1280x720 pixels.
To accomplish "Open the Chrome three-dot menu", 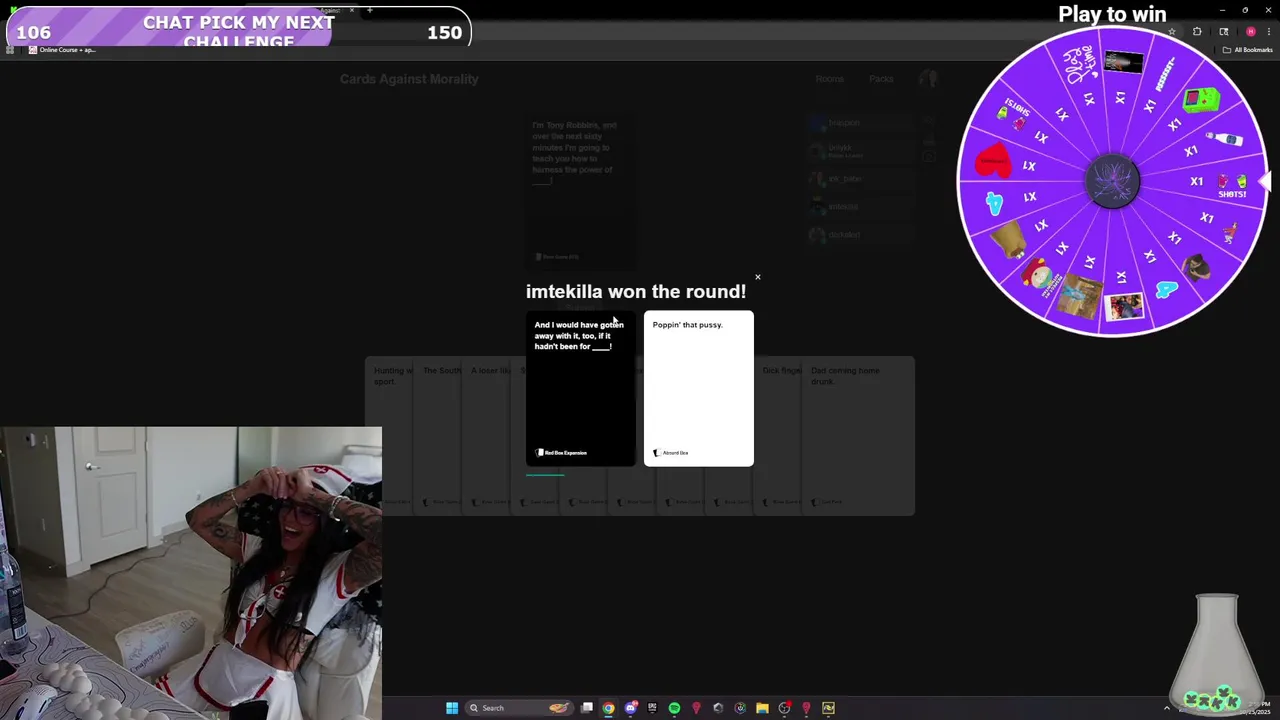I will [1269, 31].
